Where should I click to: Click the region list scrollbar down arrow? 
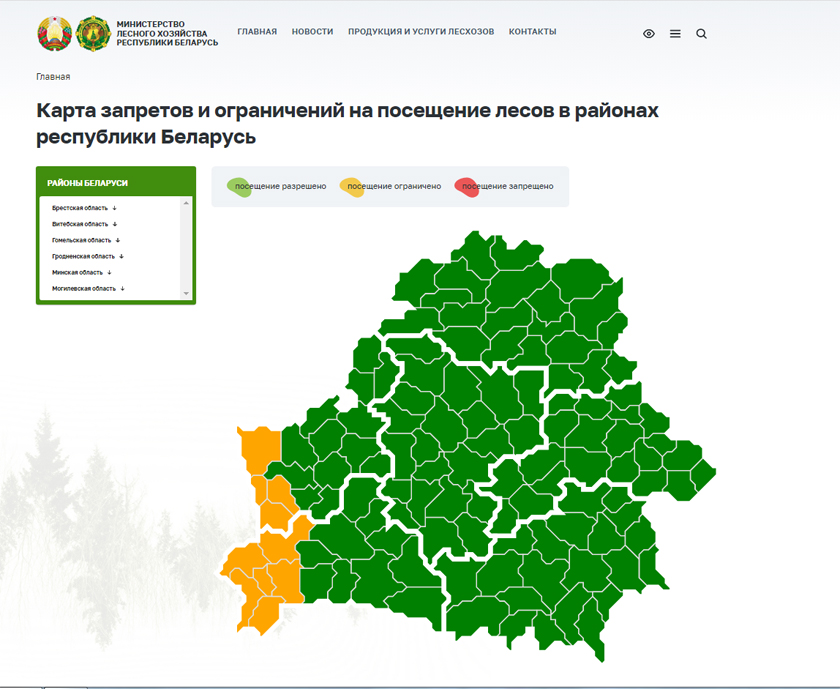pos(186,293)
